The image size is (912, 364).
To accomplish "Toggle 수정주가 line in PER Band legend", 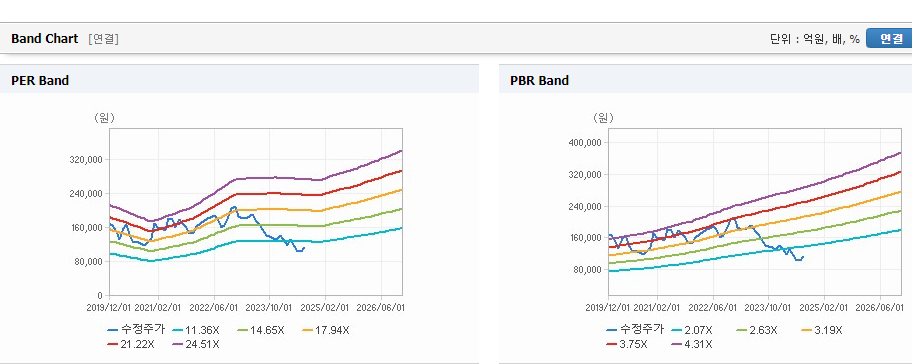I will [136, 330].
